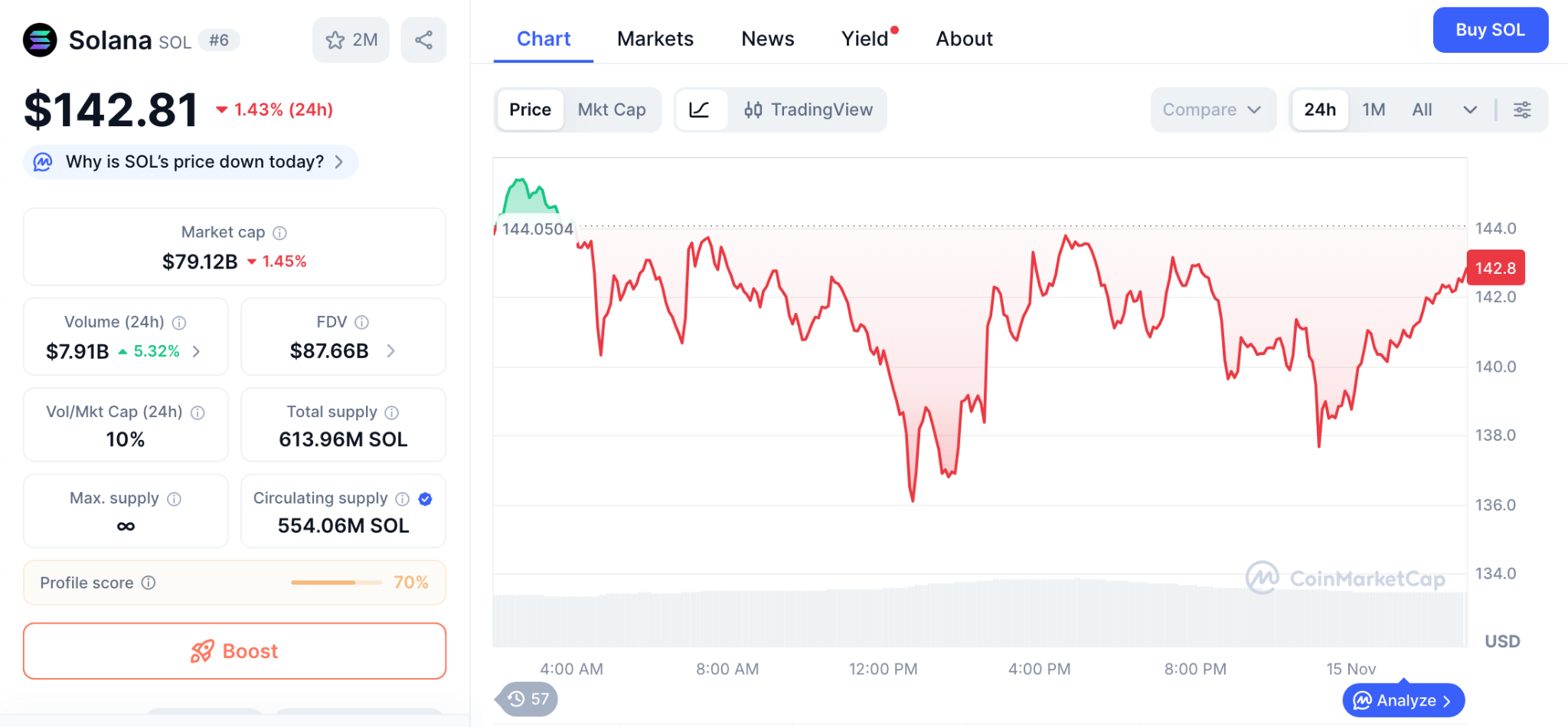The height and width of the screenshot is (727, 1568).
Task: Open chart settings sliders icon
Action: [1522, 110]
